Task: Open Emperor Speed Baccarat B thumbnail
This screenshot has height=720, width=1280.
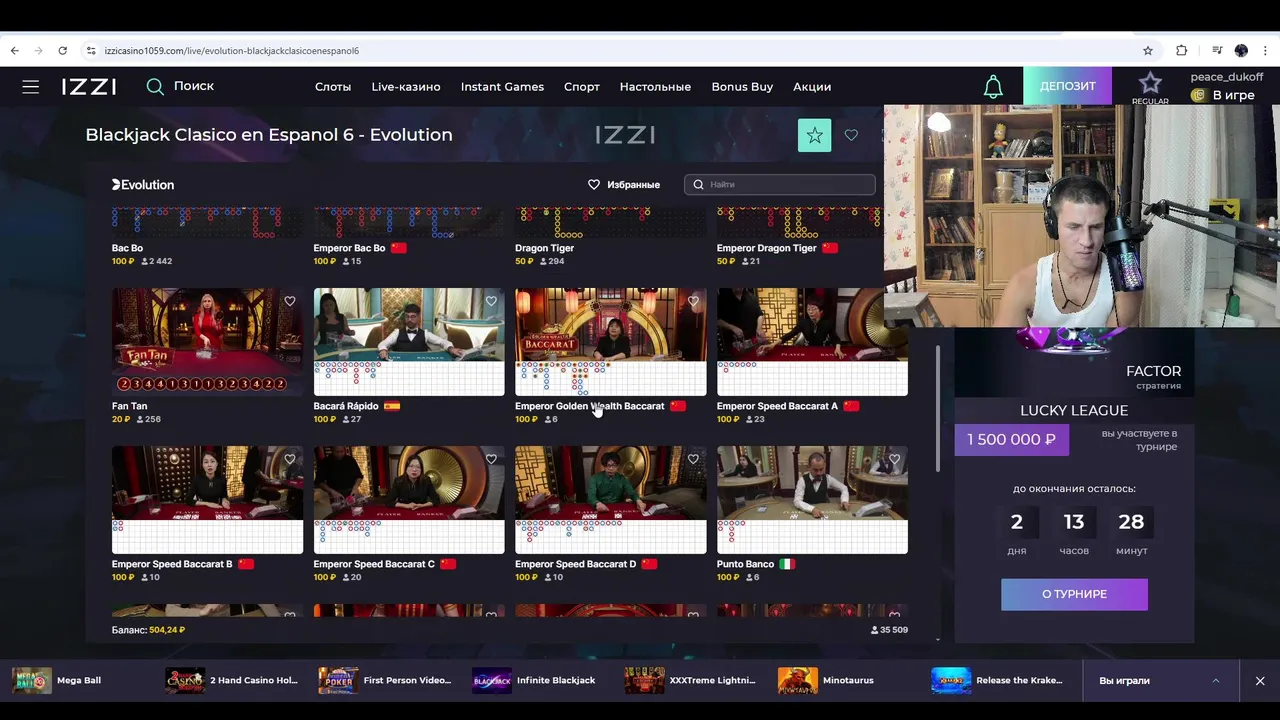Action: click(x=207, y=500)
